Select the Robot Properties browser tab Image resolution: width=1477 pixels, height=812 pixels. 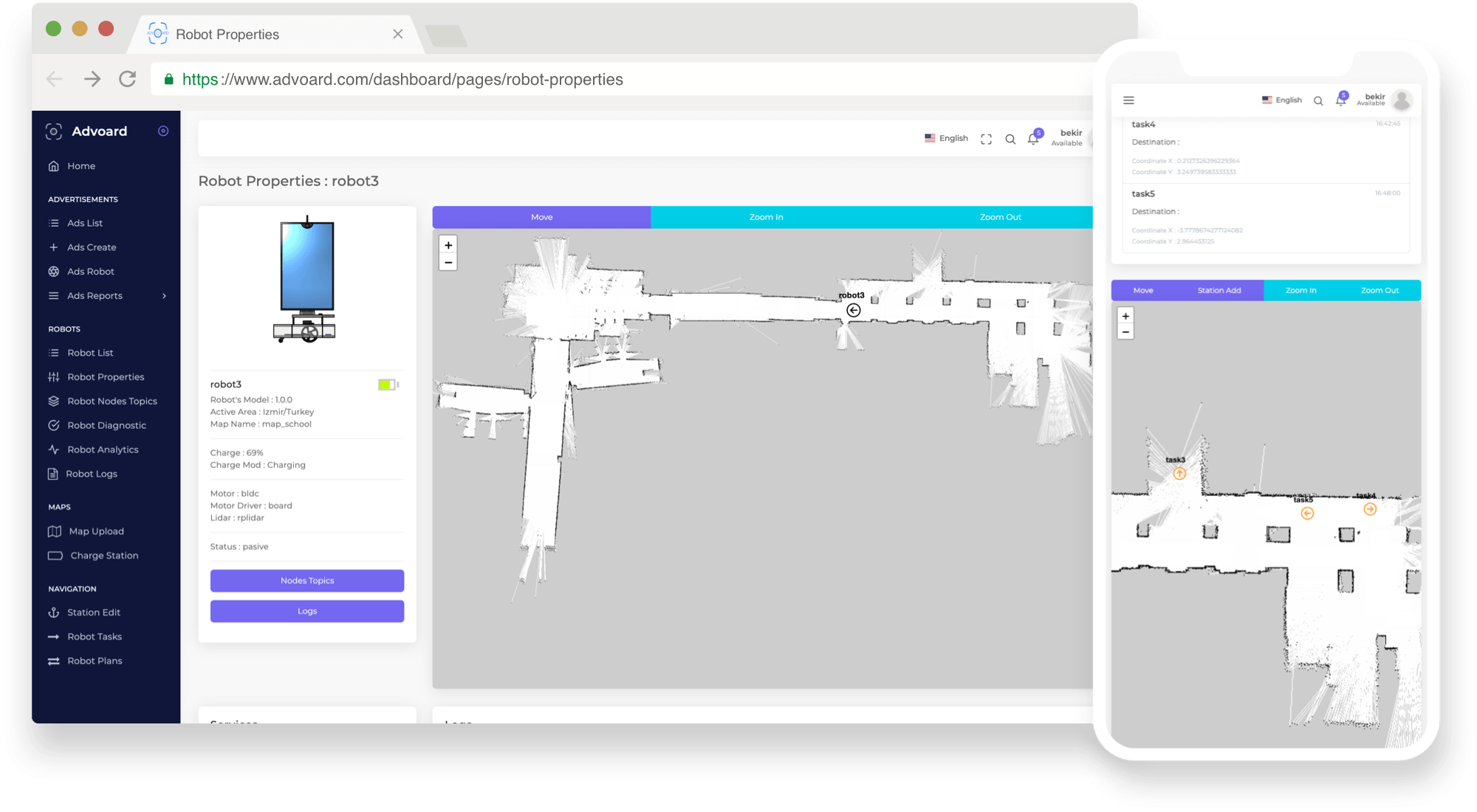pyautogui.click(x=227, y=35)
